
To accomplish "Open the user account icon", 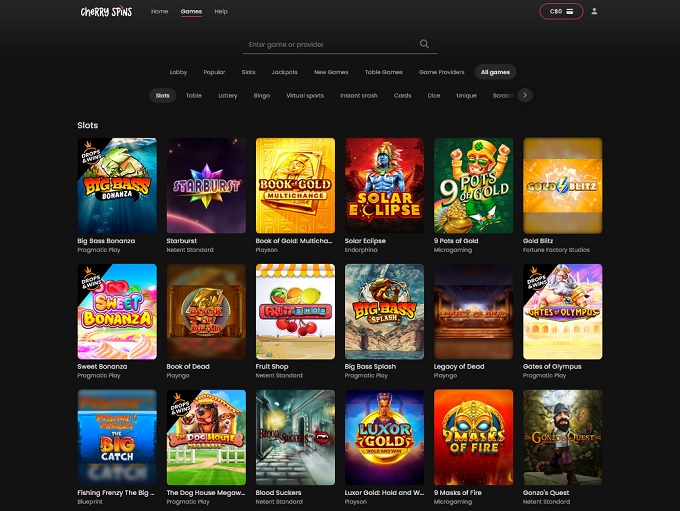I will 594,12.
